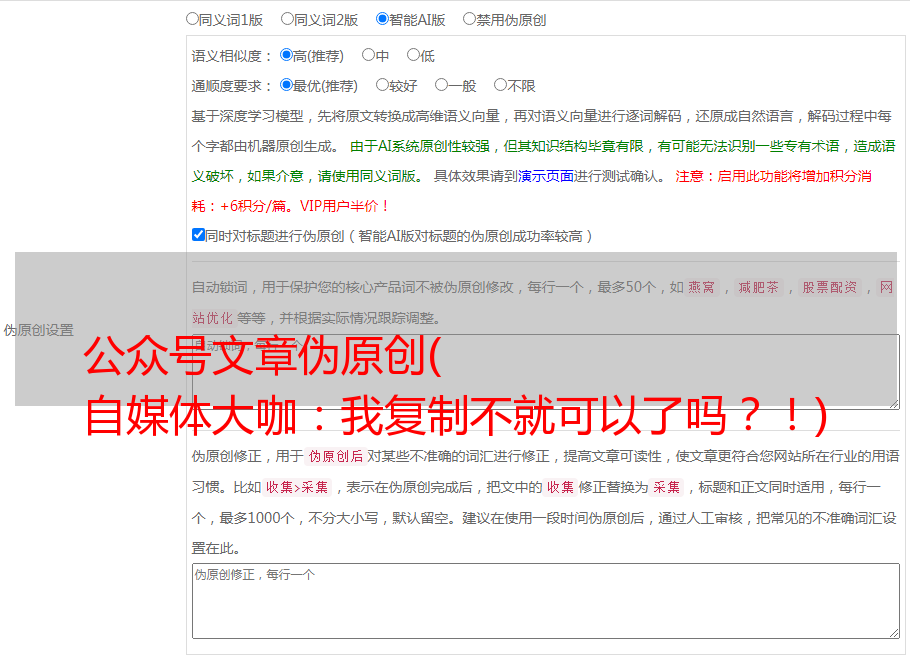Choose the 智能AI版 radio option

coord(382,19)
